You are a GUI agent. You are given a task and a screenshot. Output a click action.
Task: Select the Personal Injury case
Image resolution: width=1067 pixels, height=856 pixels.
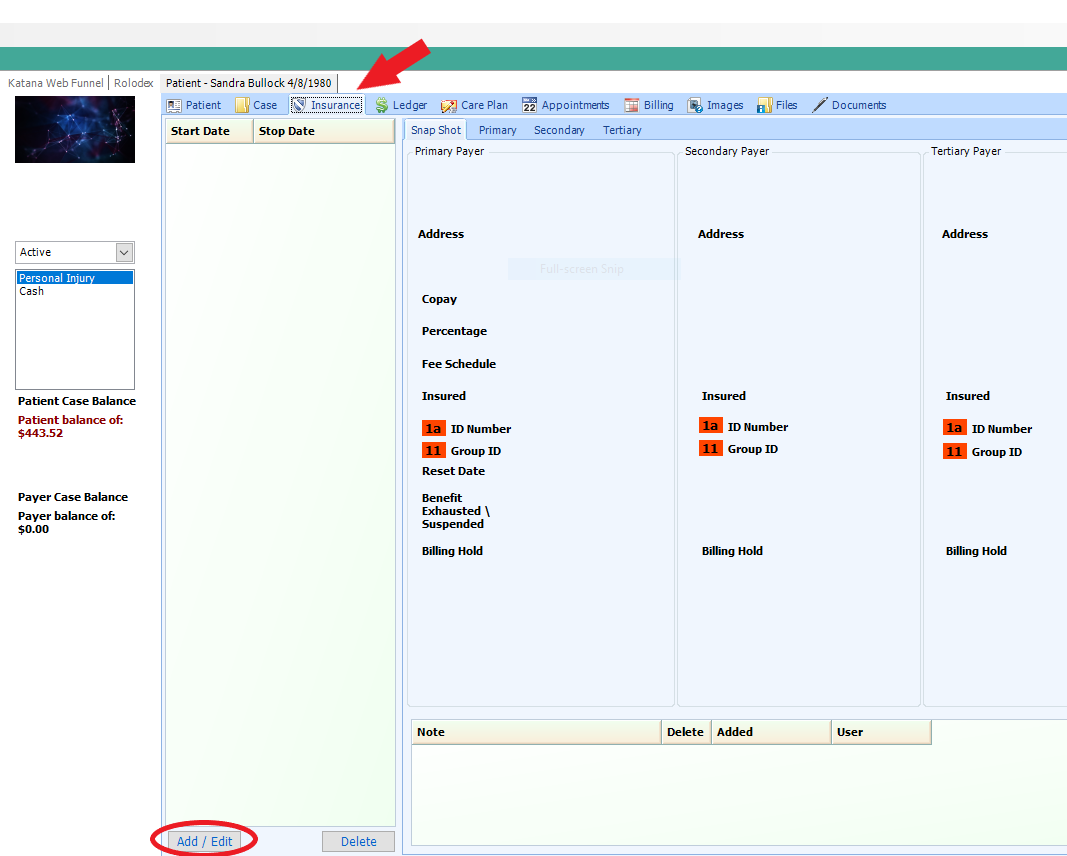click(x=57, y=278)
